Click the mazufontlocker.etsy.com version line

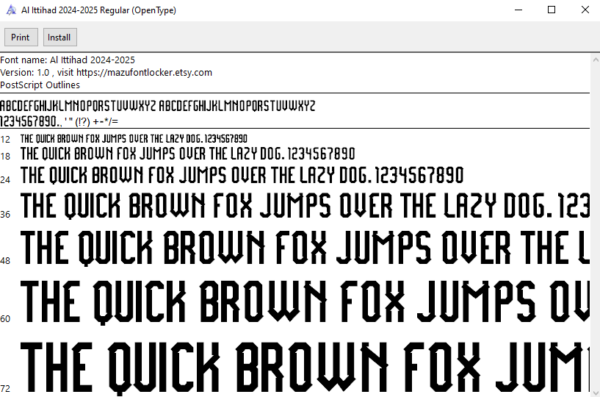pyautogui.click(x=106, y=72)
